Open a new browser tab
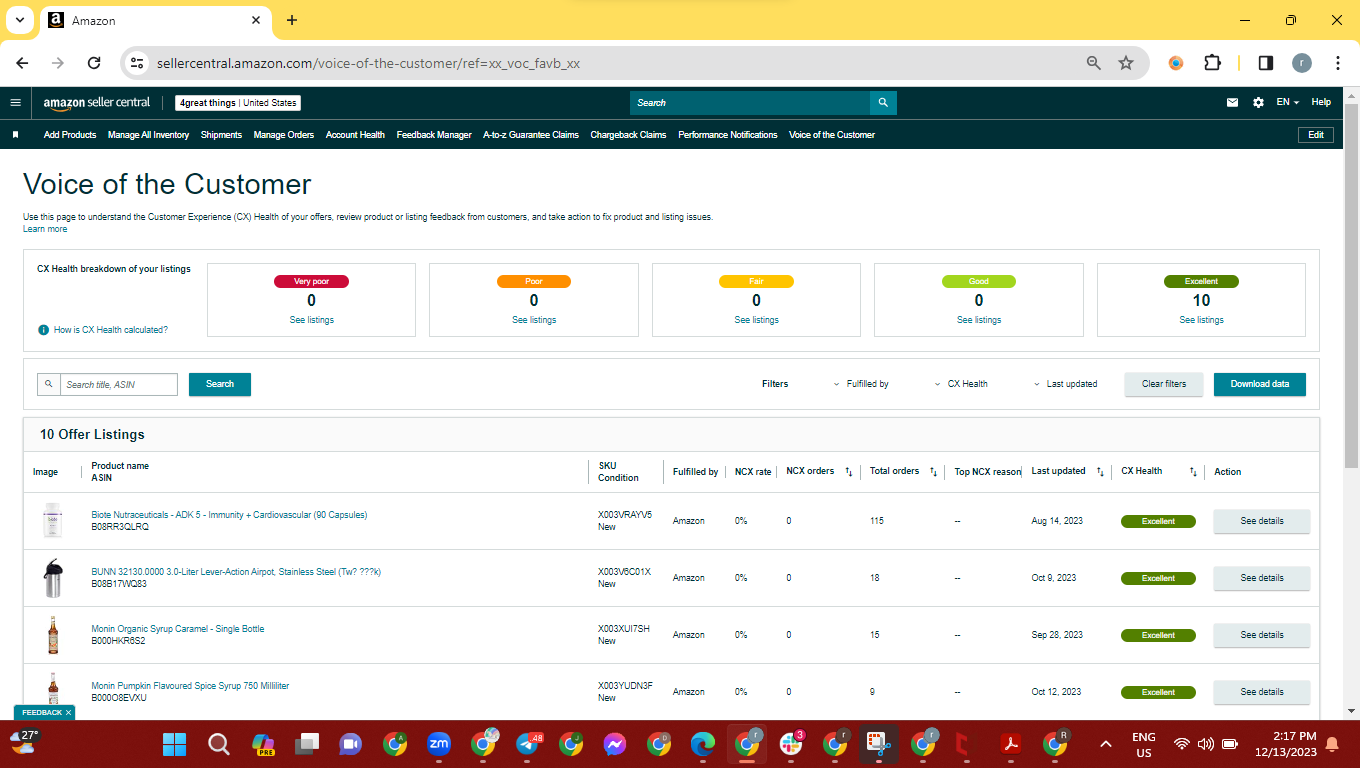The height and width of the screenshot is (768, 1360). pyautogui.click(x=292, y=20)
